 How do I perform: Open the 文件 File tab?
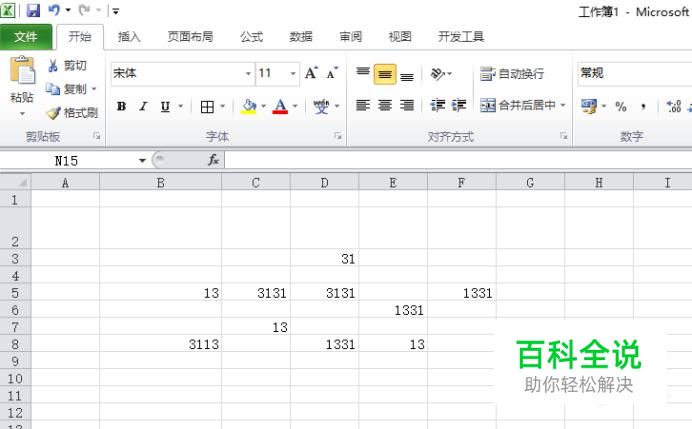26,36
